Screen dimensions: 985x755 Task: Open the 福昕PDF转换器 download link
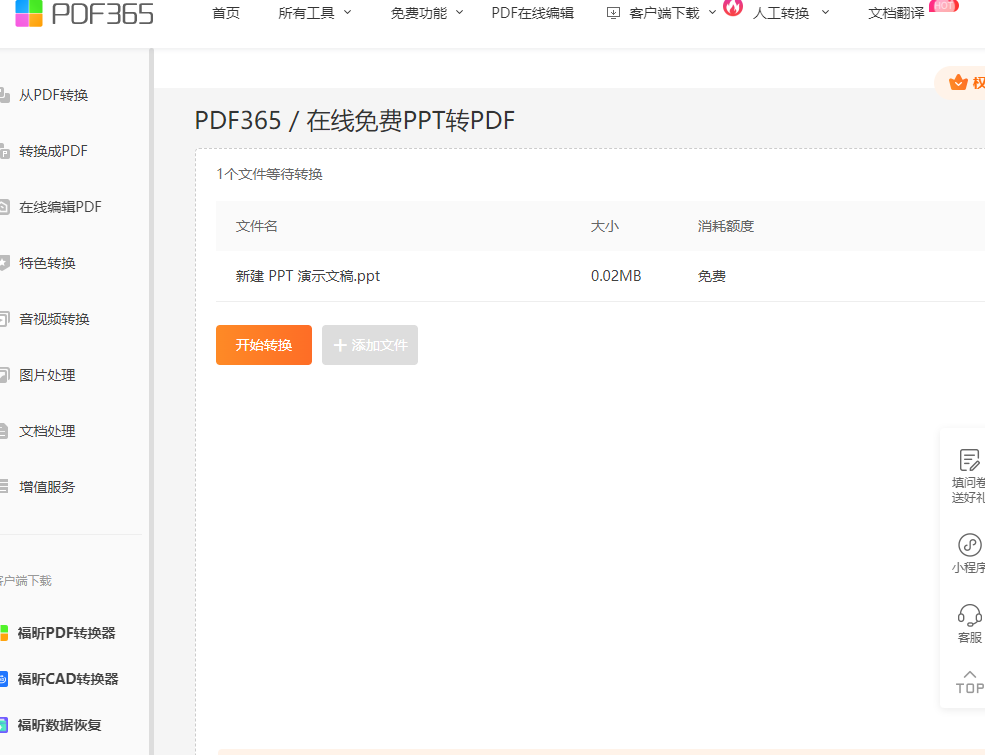point(66,633)
